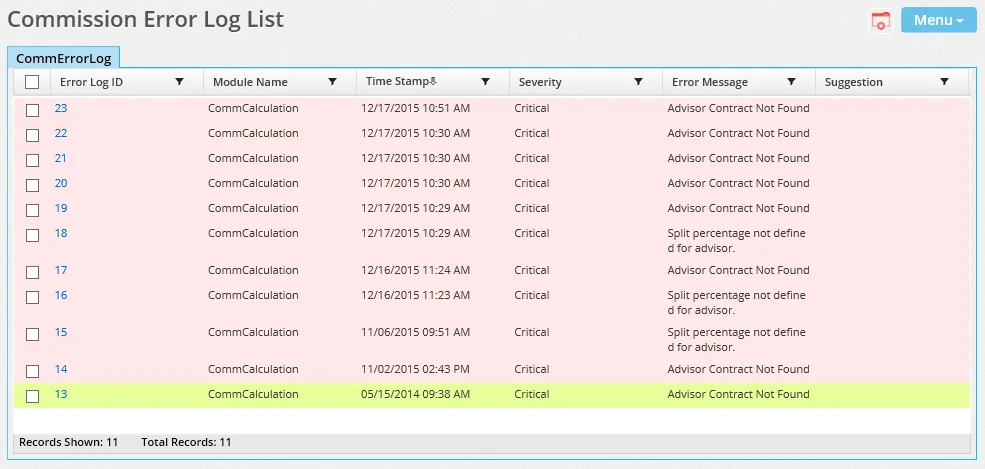Click the Total Records: 11 status text
This screenshot has width=985, height=469.
pos(186,442)
